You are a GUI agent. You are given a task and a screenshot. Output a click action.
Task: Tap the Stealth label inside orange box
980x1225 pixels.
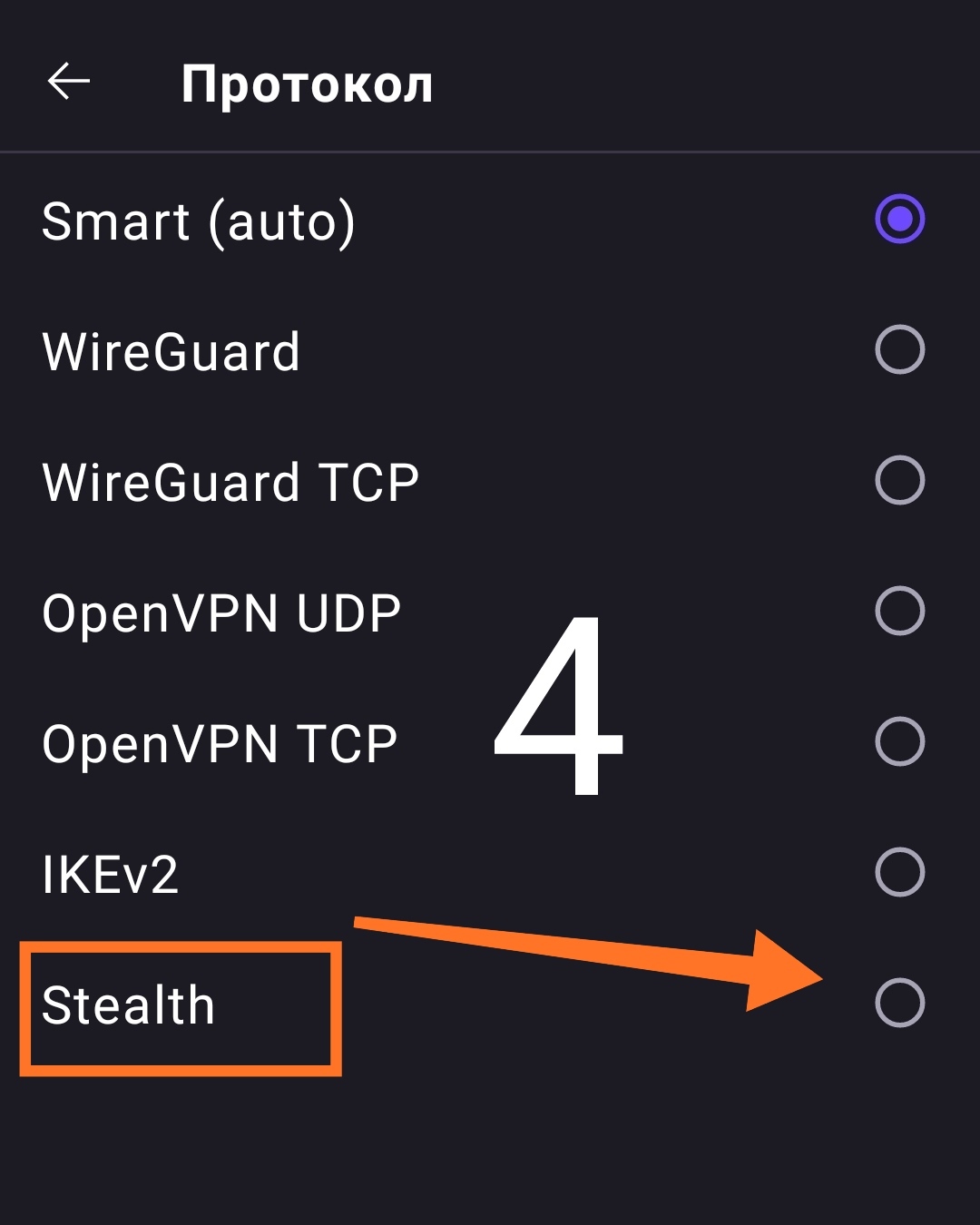(x=128, y=1005)
